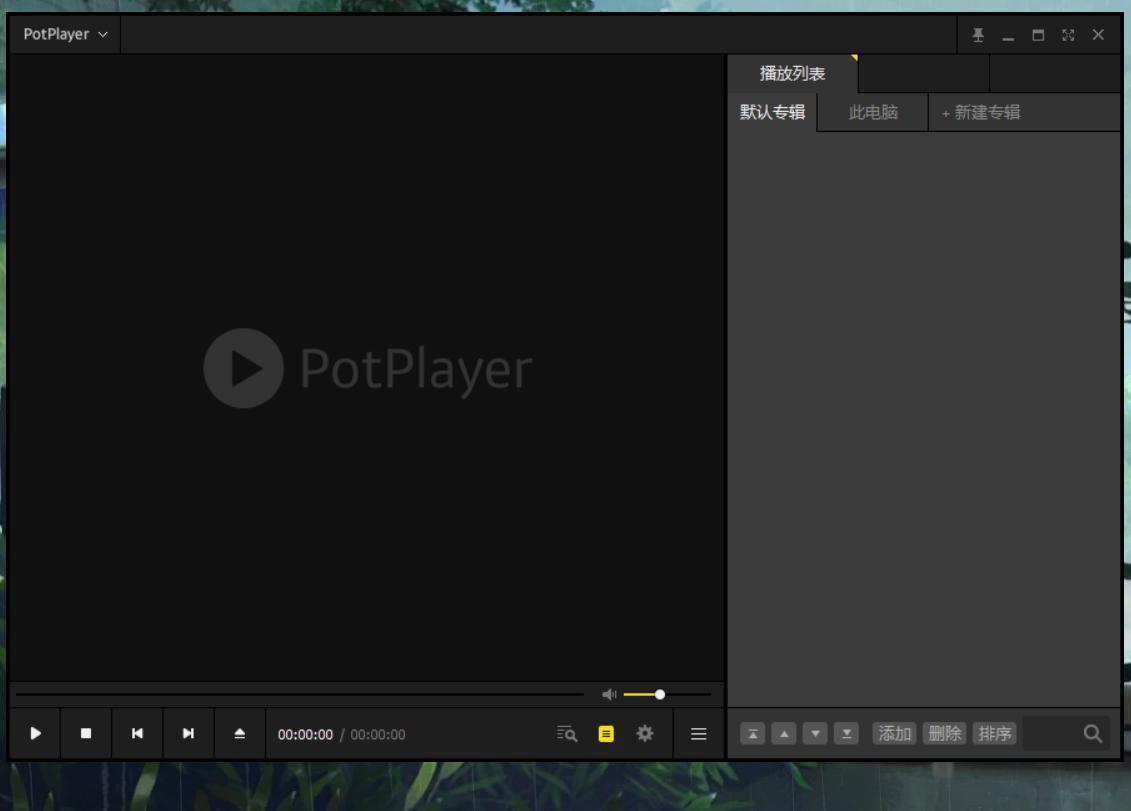The image size is (1131, 811).
Task: Click the video seek bar
Action: [x=300, y=694]
